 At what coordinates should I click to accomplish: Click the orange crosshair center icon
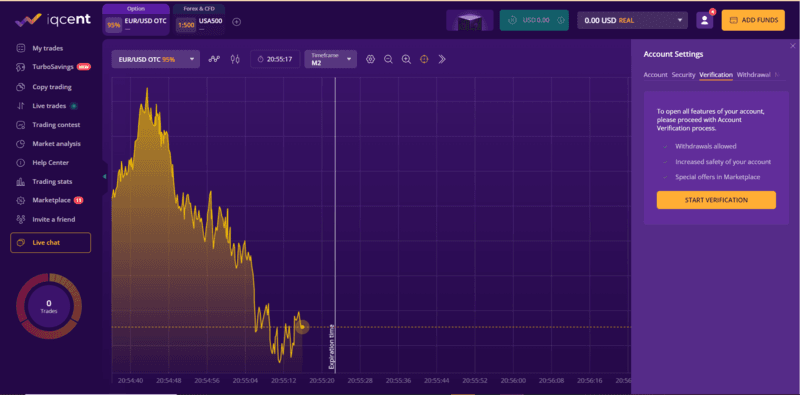424,59
